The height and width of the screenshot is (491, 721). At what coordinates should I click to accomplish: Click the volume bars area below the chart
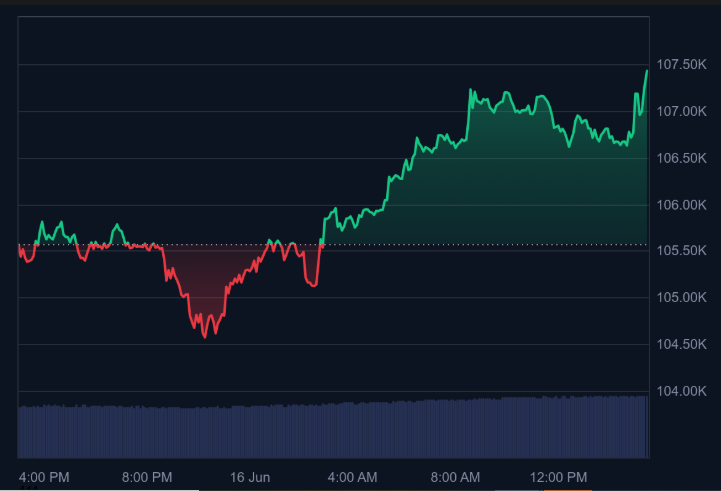333,427
